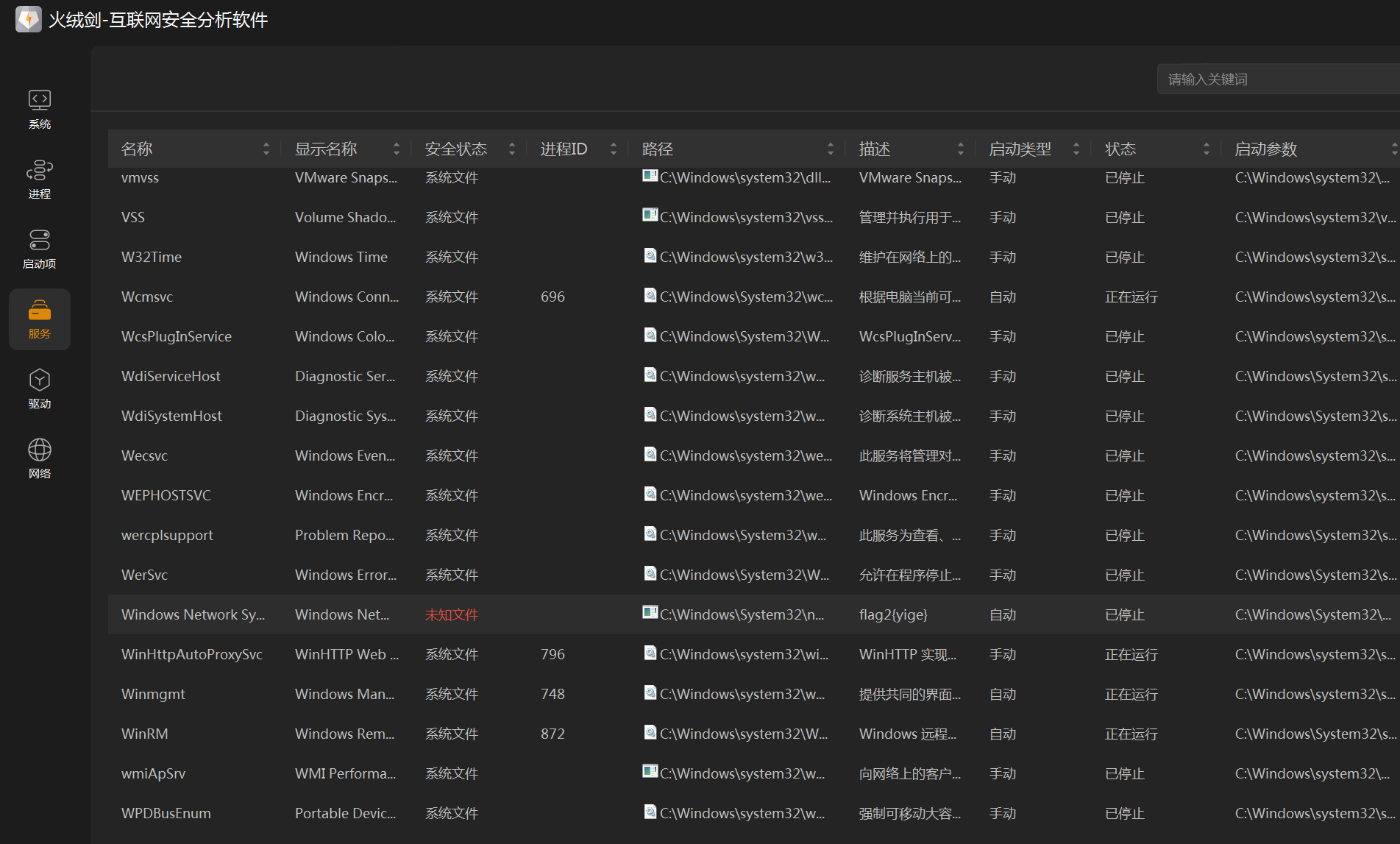1400x844 pixels.
Task: Switch to the 网络 (Network) view
Action: tap(40, 458)
